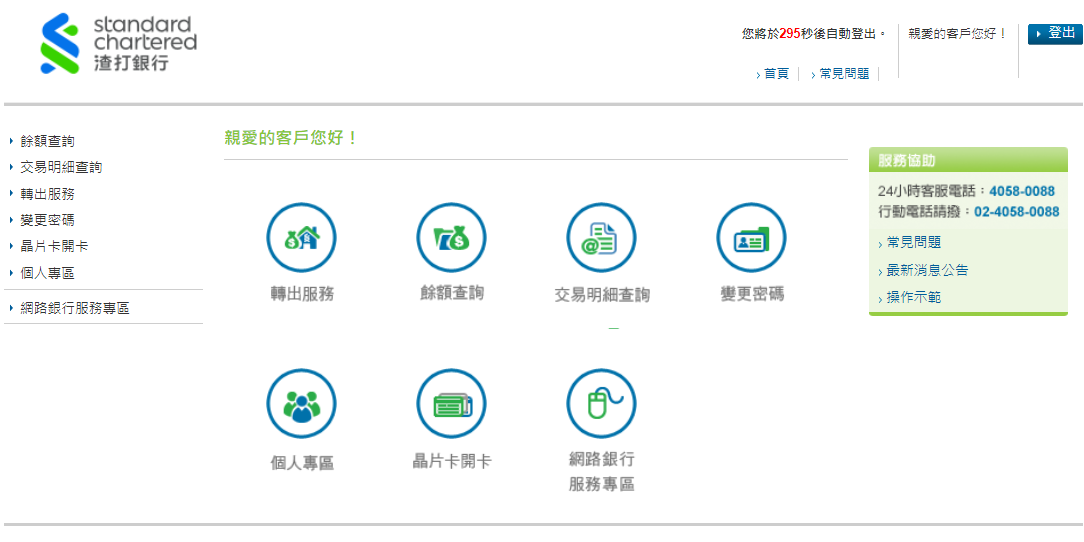Open 最新消息公告 in the 服務協助 panel
This screenshot has height=542, width=1084.
tap(927, 270)
